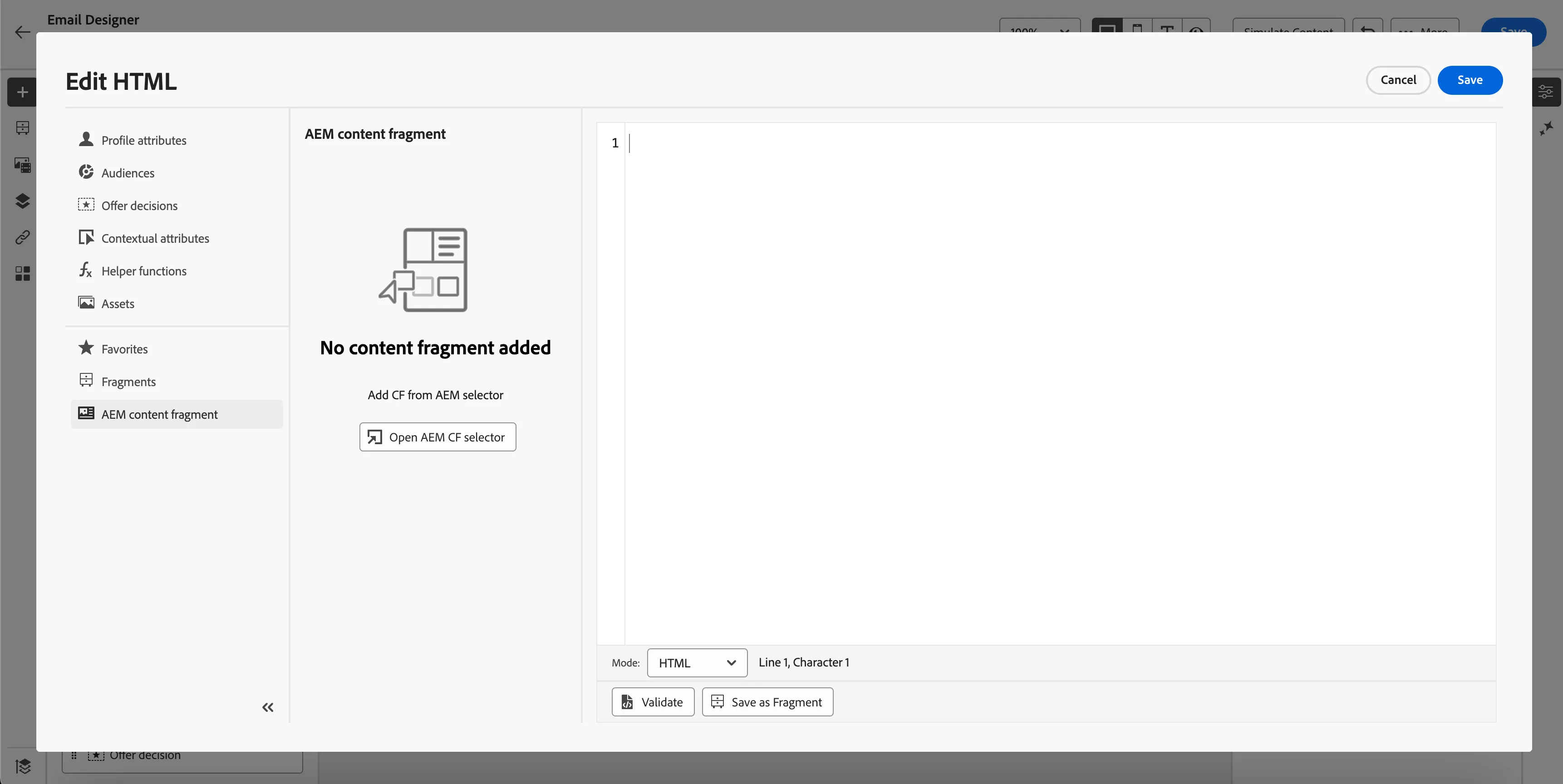The width and height of the screenshot is (1563, 784).
Task: Cancel the Edit HTML dialog
Action: coord(1398,80)
